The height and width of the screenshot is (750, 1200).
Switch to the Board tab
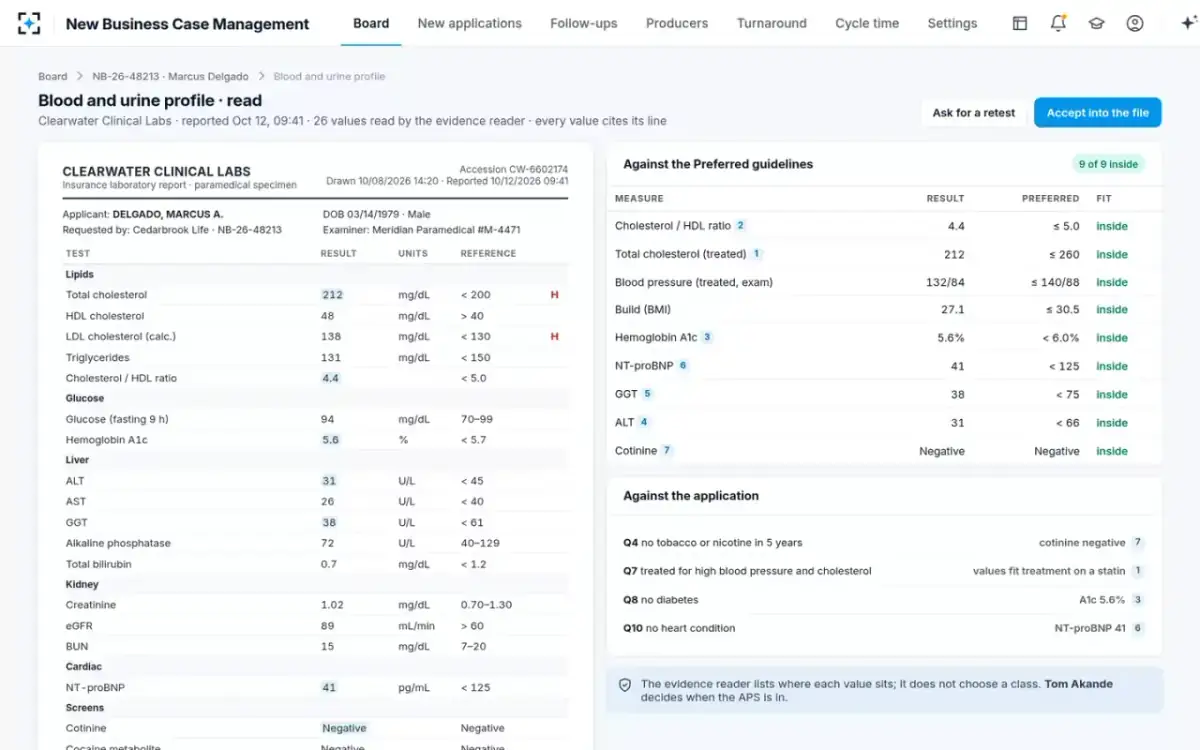(x=371, y=23)
